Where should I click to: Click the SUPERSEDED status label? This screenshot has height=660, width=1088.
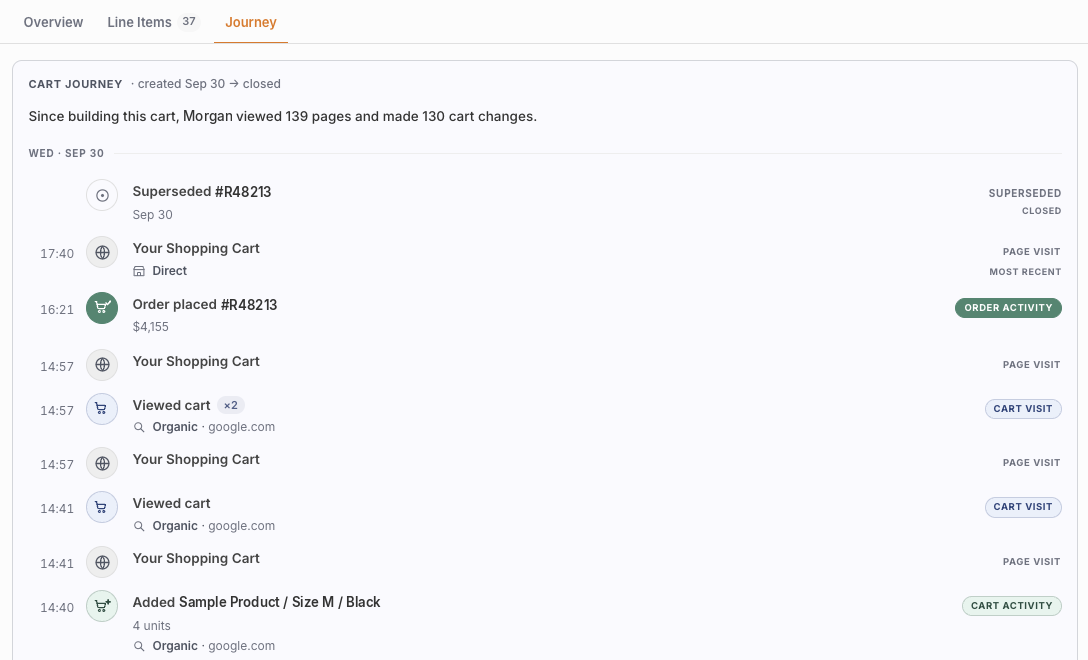1025,193
